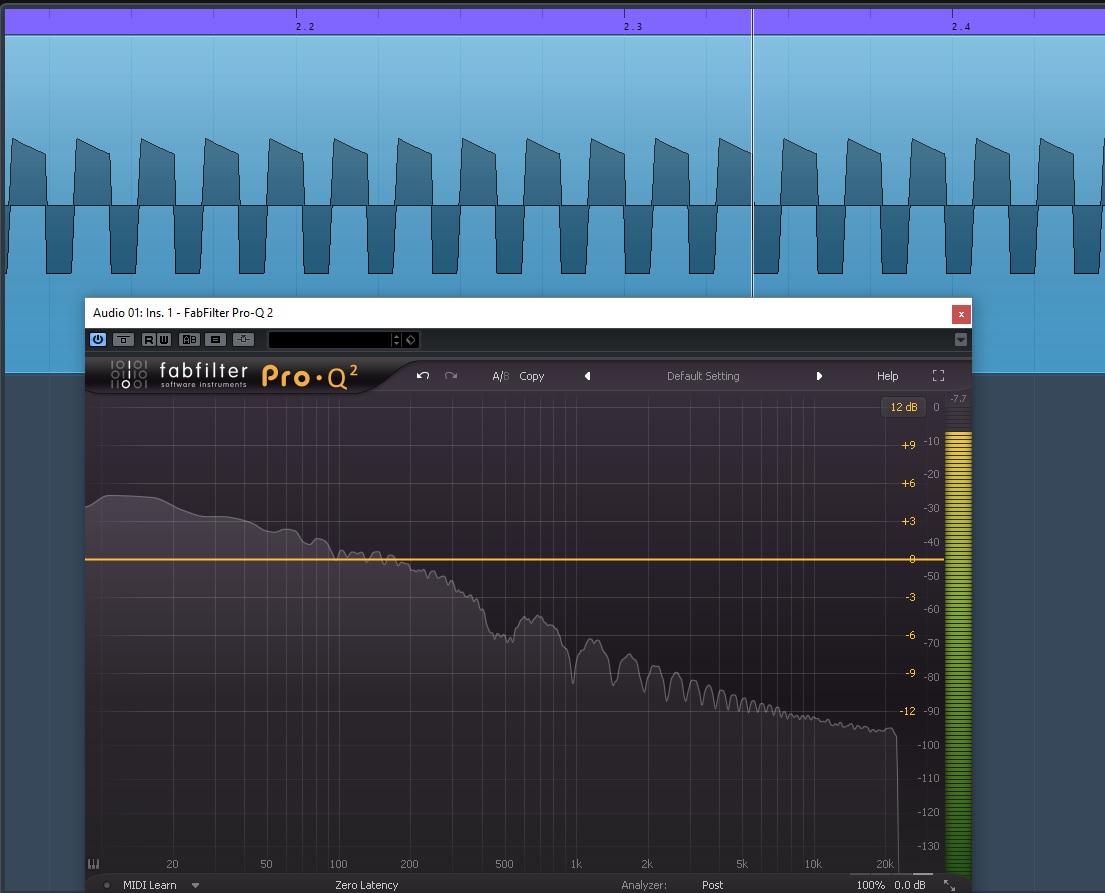The width and height of the screenshot is (1105, 893).
Task: Open the MIDI Learn dropdown arrow
Action: point(195,885)
